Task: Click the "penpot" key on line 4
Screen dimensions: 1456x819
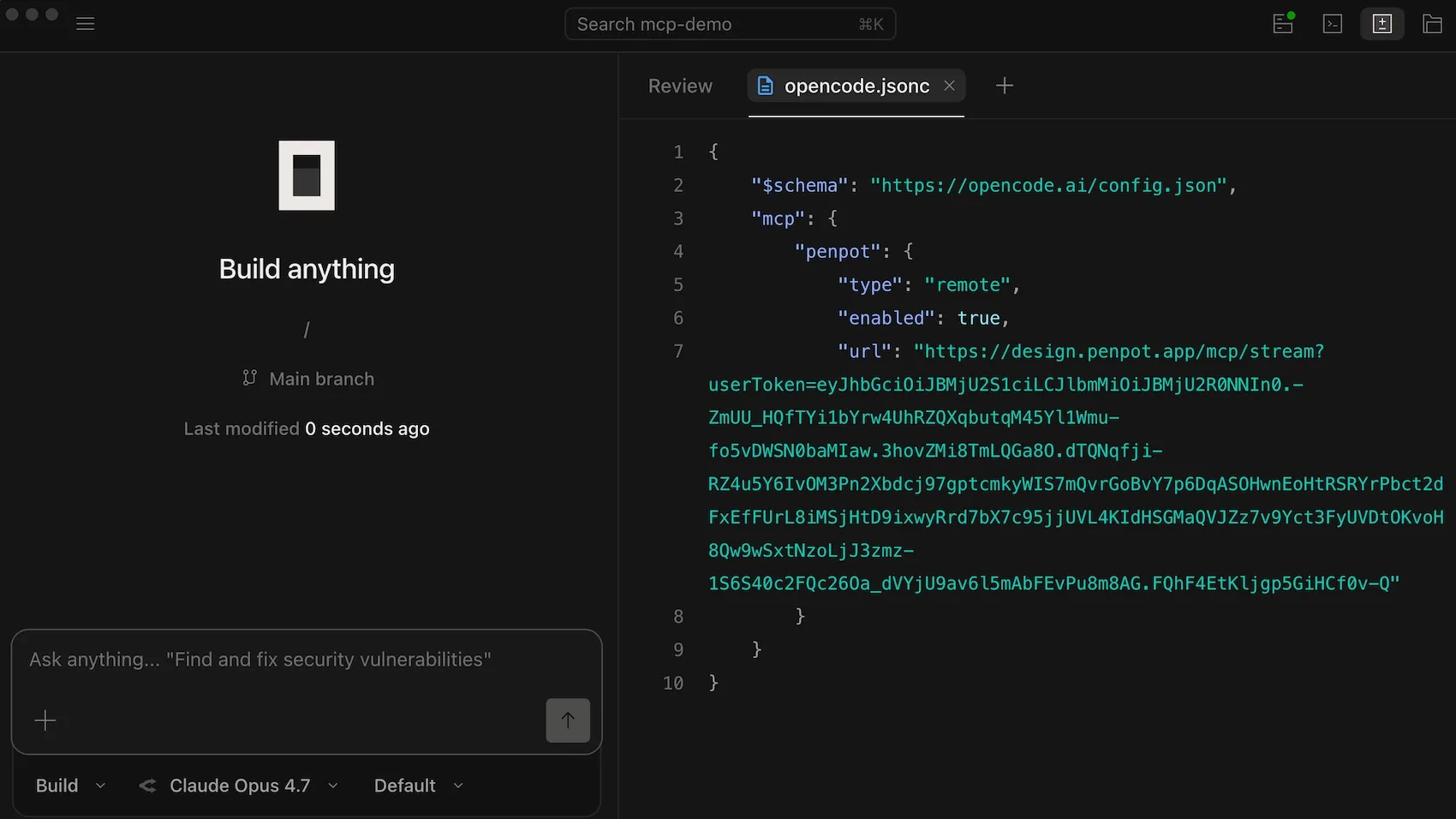Action: (x=838, y=252)
